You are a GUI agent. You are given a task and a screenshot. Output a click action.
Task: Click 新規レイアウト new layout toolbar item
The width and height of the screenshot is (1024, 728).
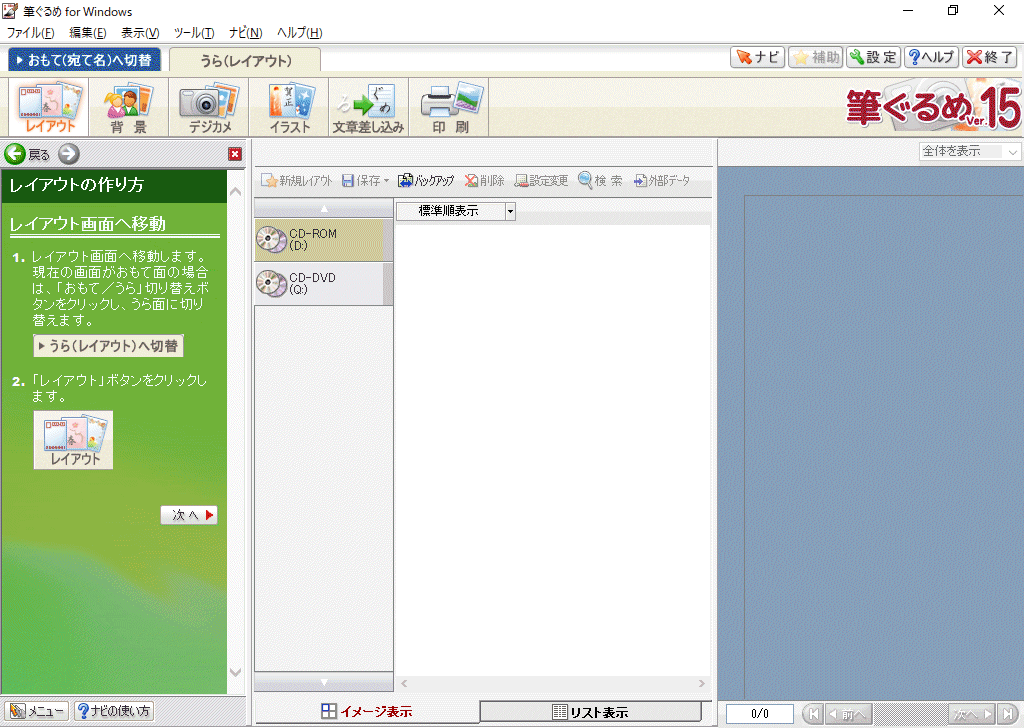point(297,181)
